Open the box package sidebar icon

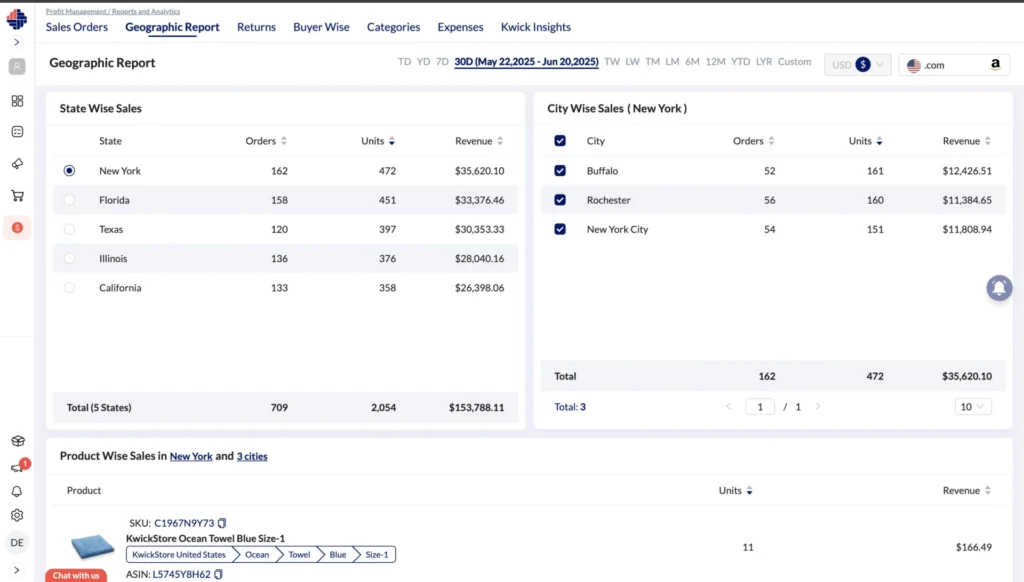[18, 441]
